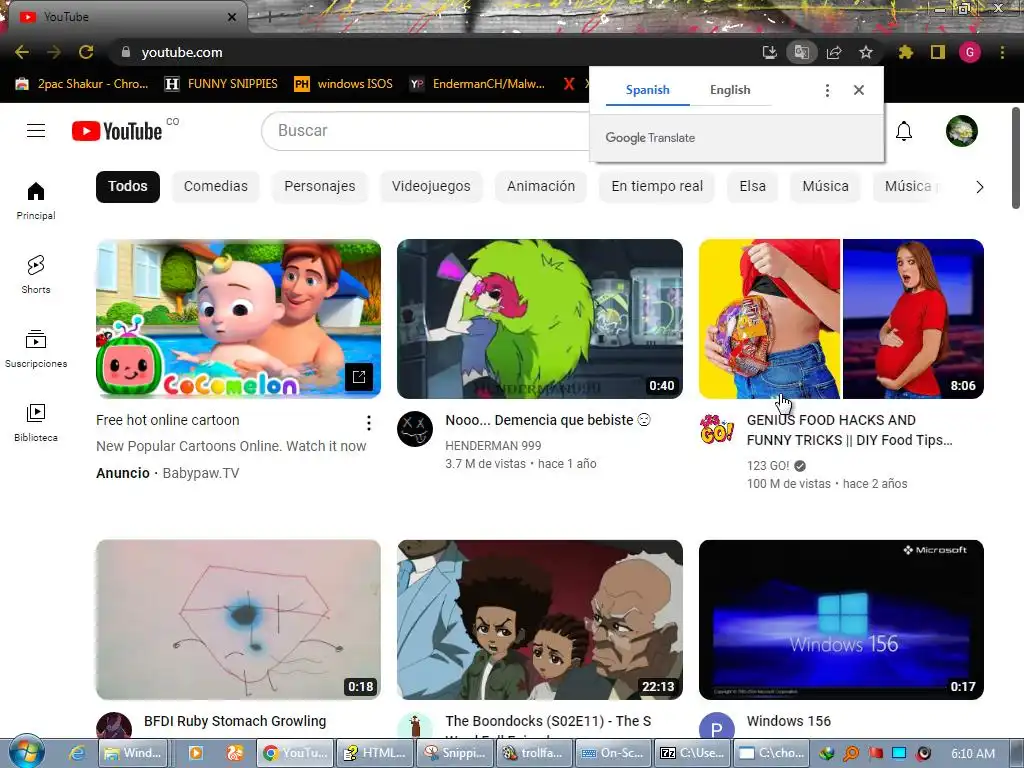The width and height of the screenshot is (1024, 768).
Task: Switch to the Snippi... taskbar window
Action: 455,753
